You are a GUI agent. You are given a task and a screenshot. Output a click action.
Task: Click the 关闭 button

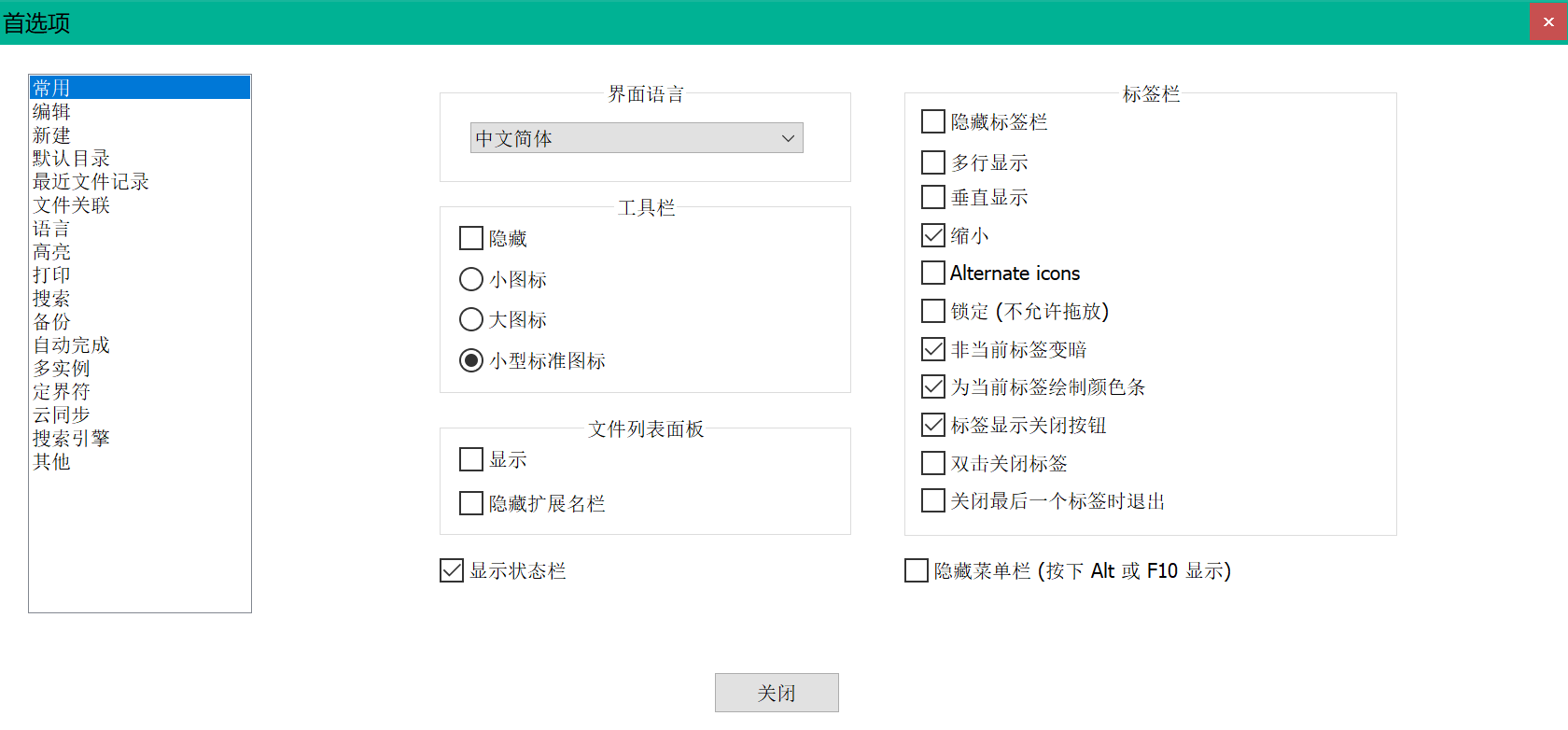tap(777, 693)
